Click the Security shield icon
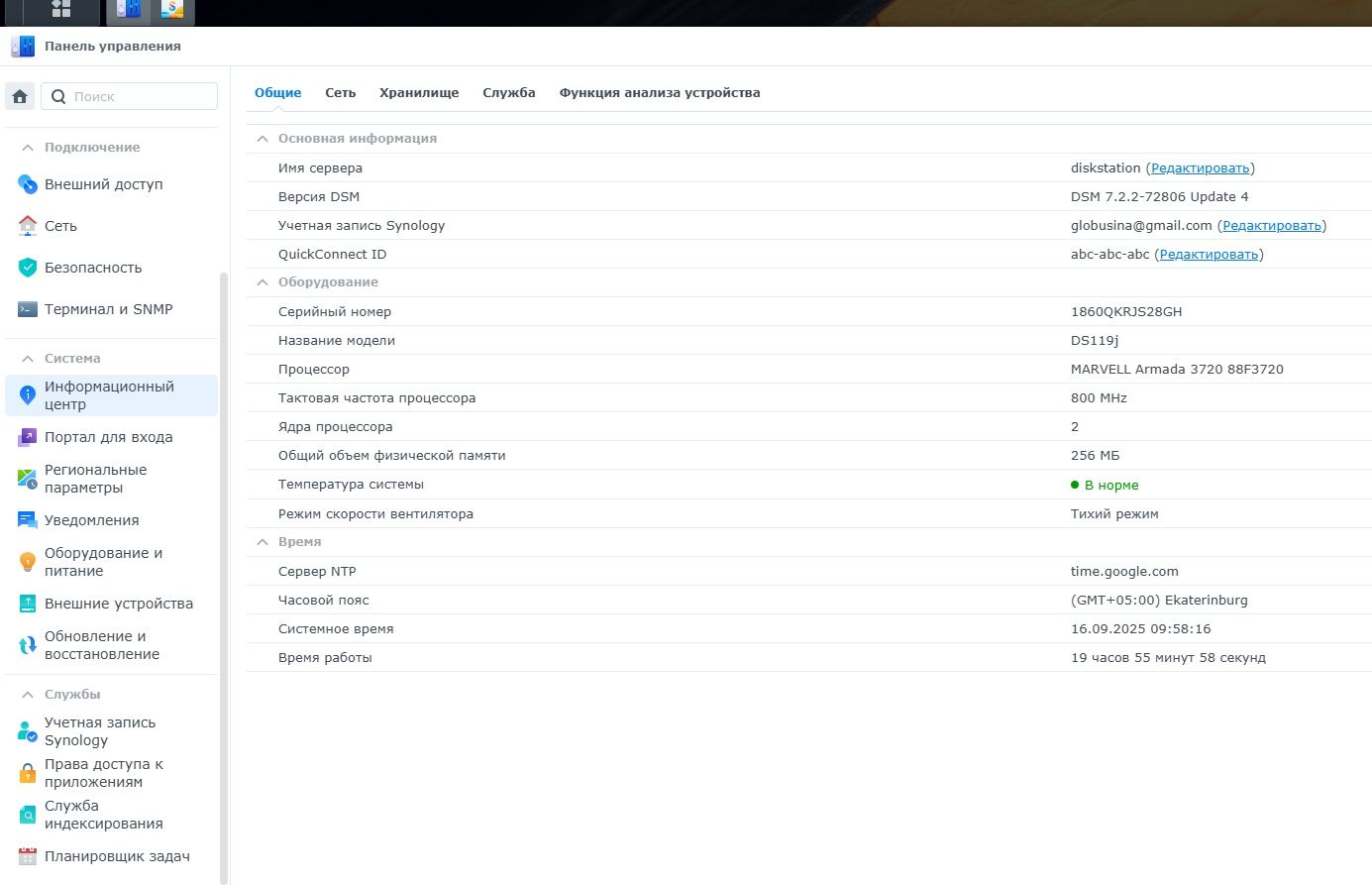Screen dimensions: 1372x885 click(x=28, y=268)
